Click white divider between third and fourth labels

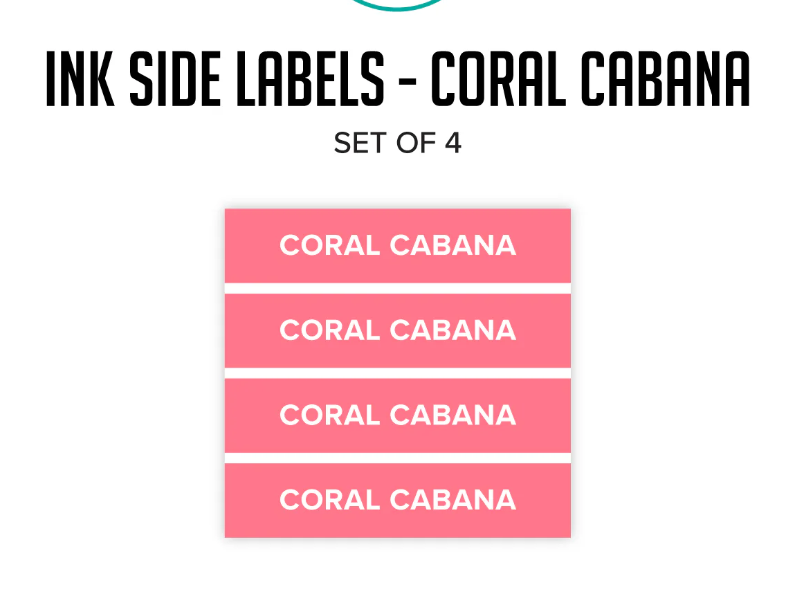tap(398, 459)
